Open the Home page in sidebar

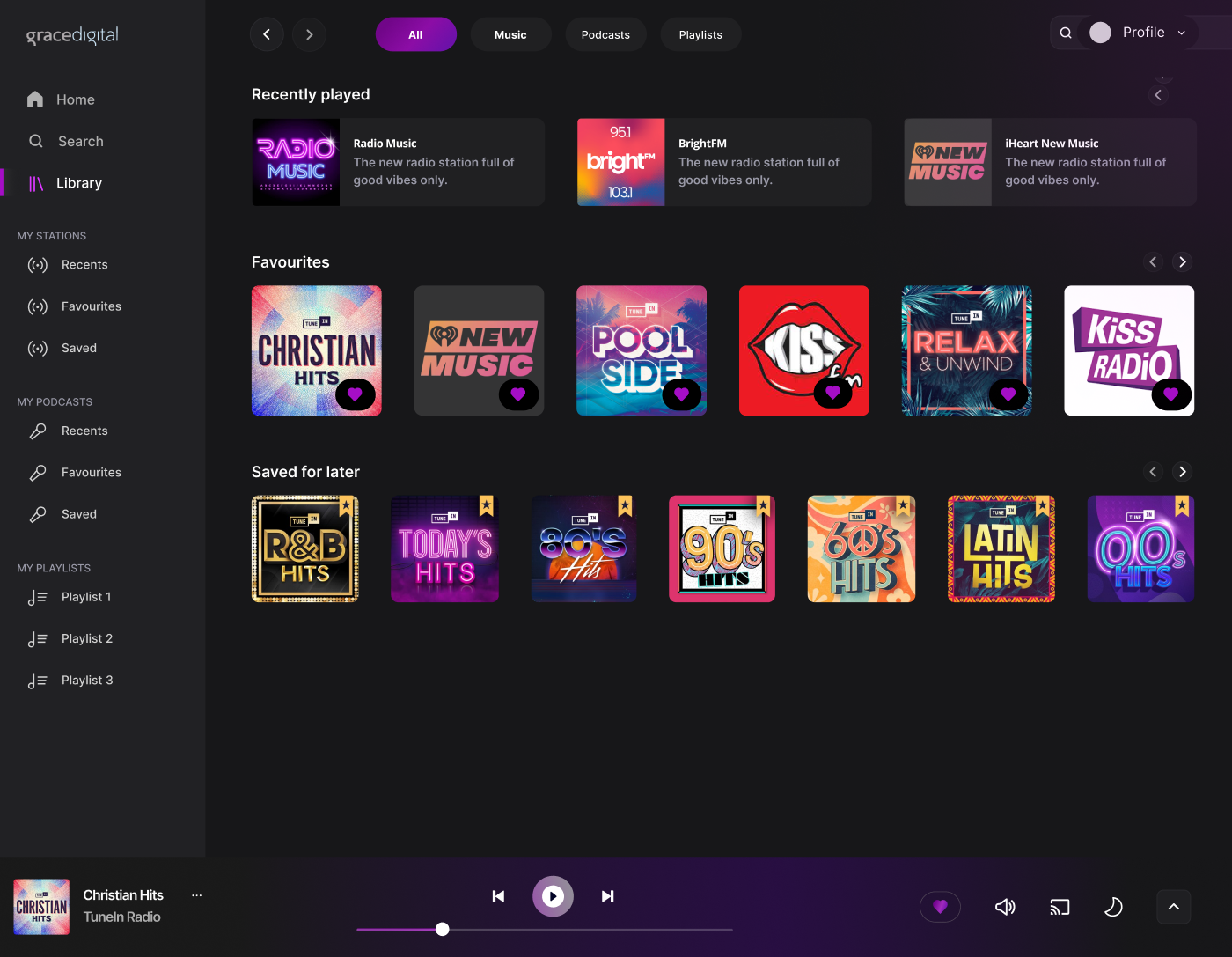62,99
